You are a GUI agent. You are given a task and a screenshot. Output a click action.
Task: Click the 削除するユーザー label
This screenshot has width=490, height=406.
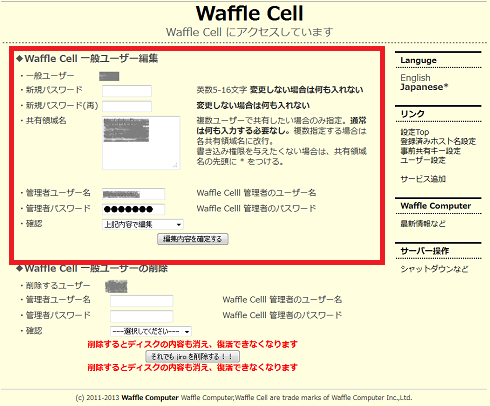coord(58,286)
